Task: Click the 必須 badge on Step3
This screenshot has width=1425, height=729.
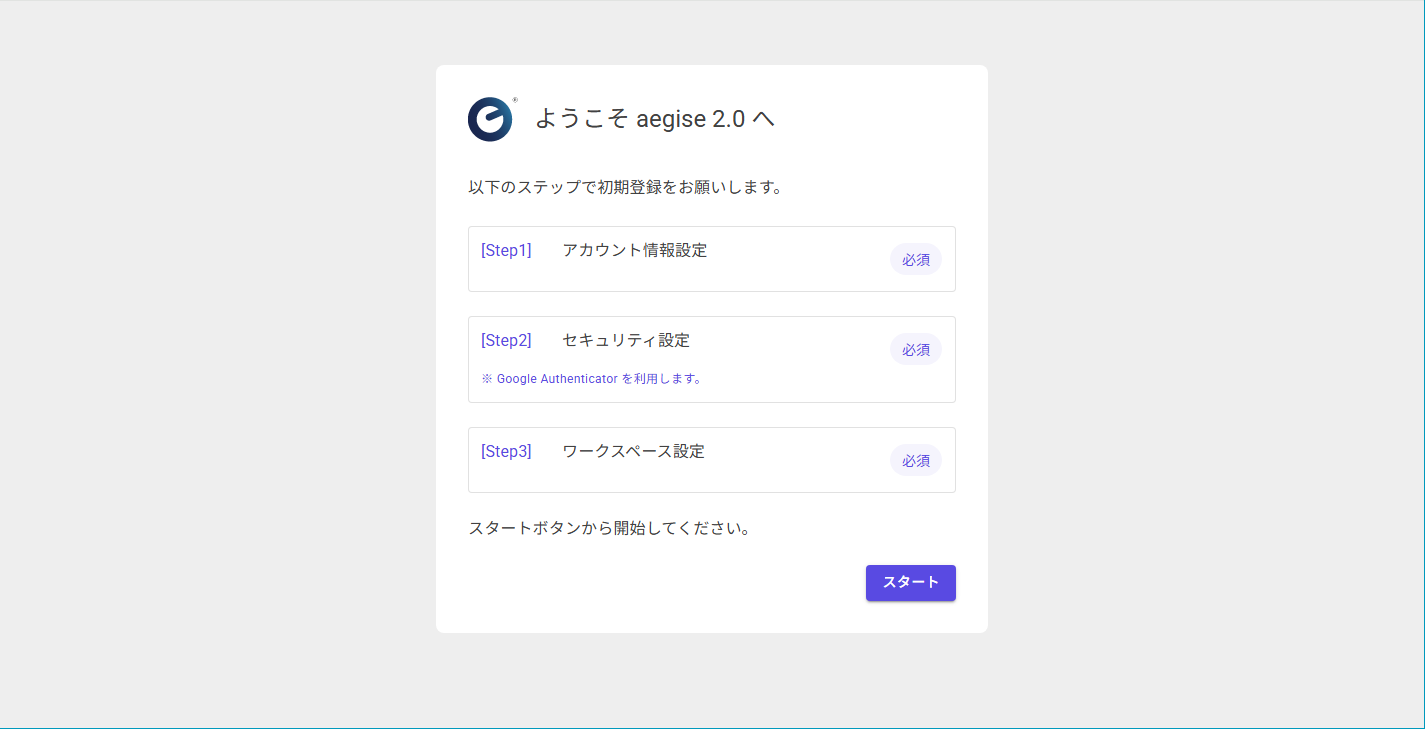Action: point(915,460)
